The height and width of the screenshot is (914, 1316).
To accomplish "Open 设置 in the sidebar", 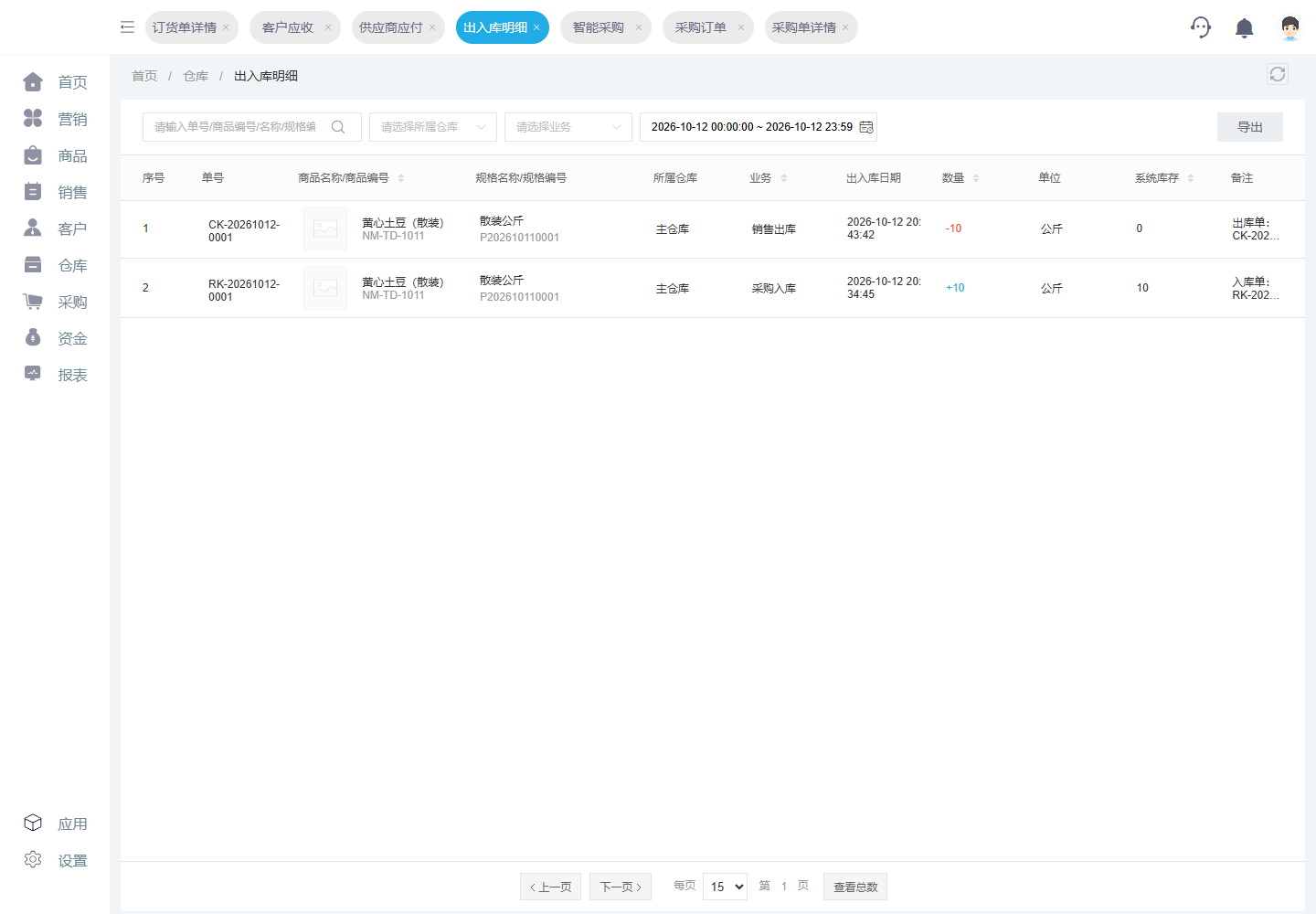I will pos(55,860).
